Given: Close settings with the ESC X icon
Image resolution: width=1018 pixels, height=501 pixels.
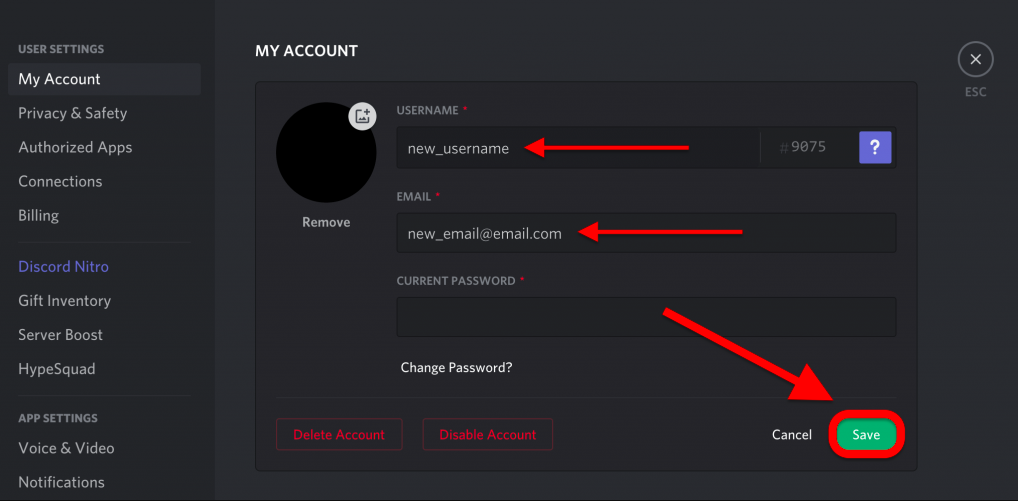Looking at the screenshot, I should point(975,60).
